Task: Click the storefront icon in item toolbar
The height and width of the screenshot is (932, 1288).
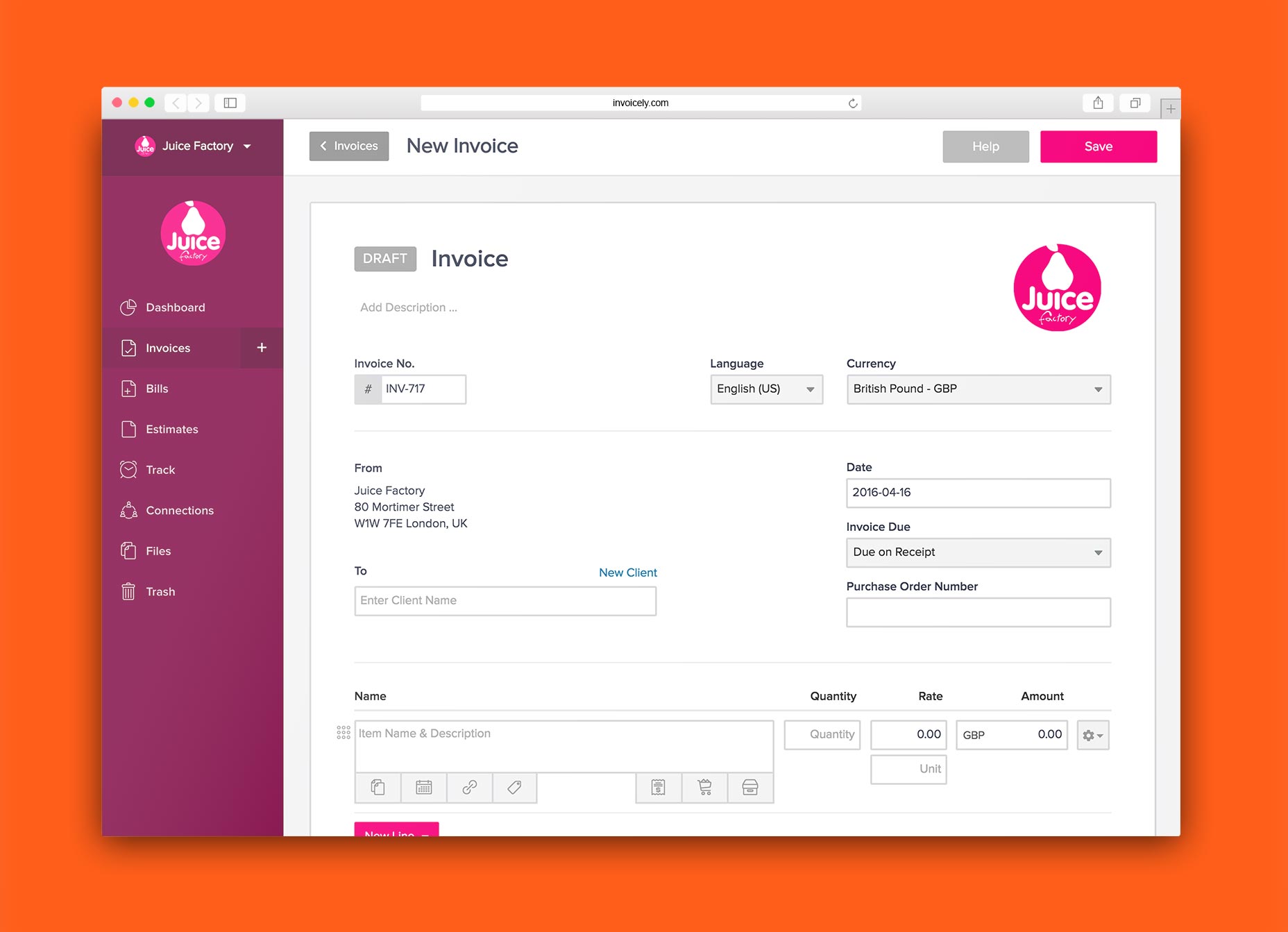Action: click(x=750, y=787)
